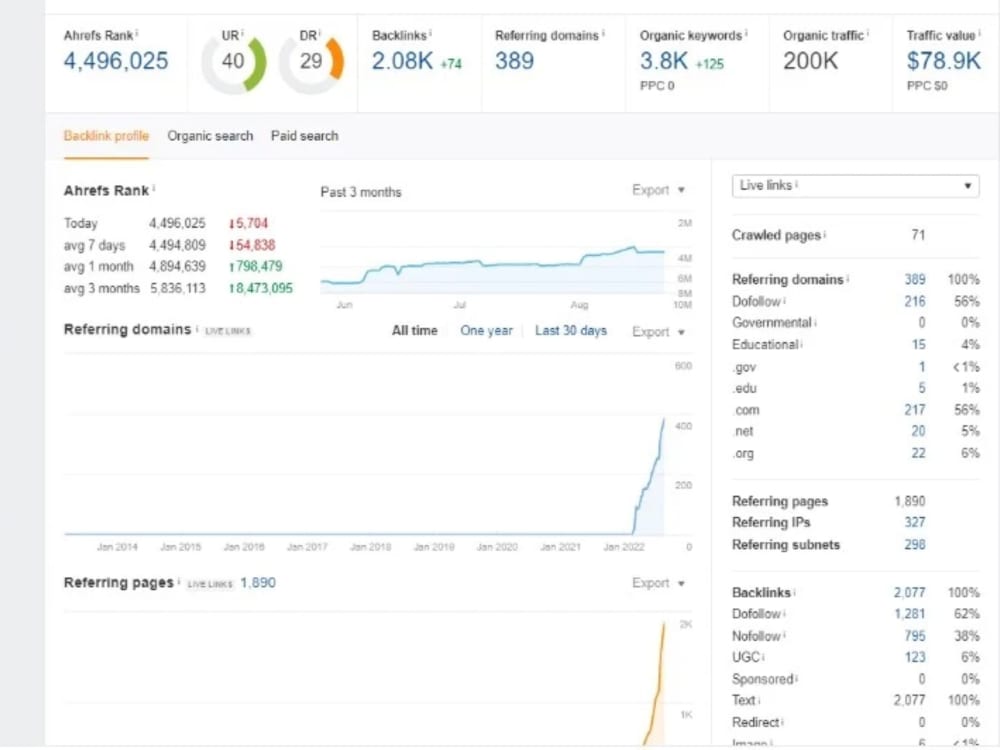Click info icon beside Referring domains header metric

pyautogui.click(x=603, y=33)
